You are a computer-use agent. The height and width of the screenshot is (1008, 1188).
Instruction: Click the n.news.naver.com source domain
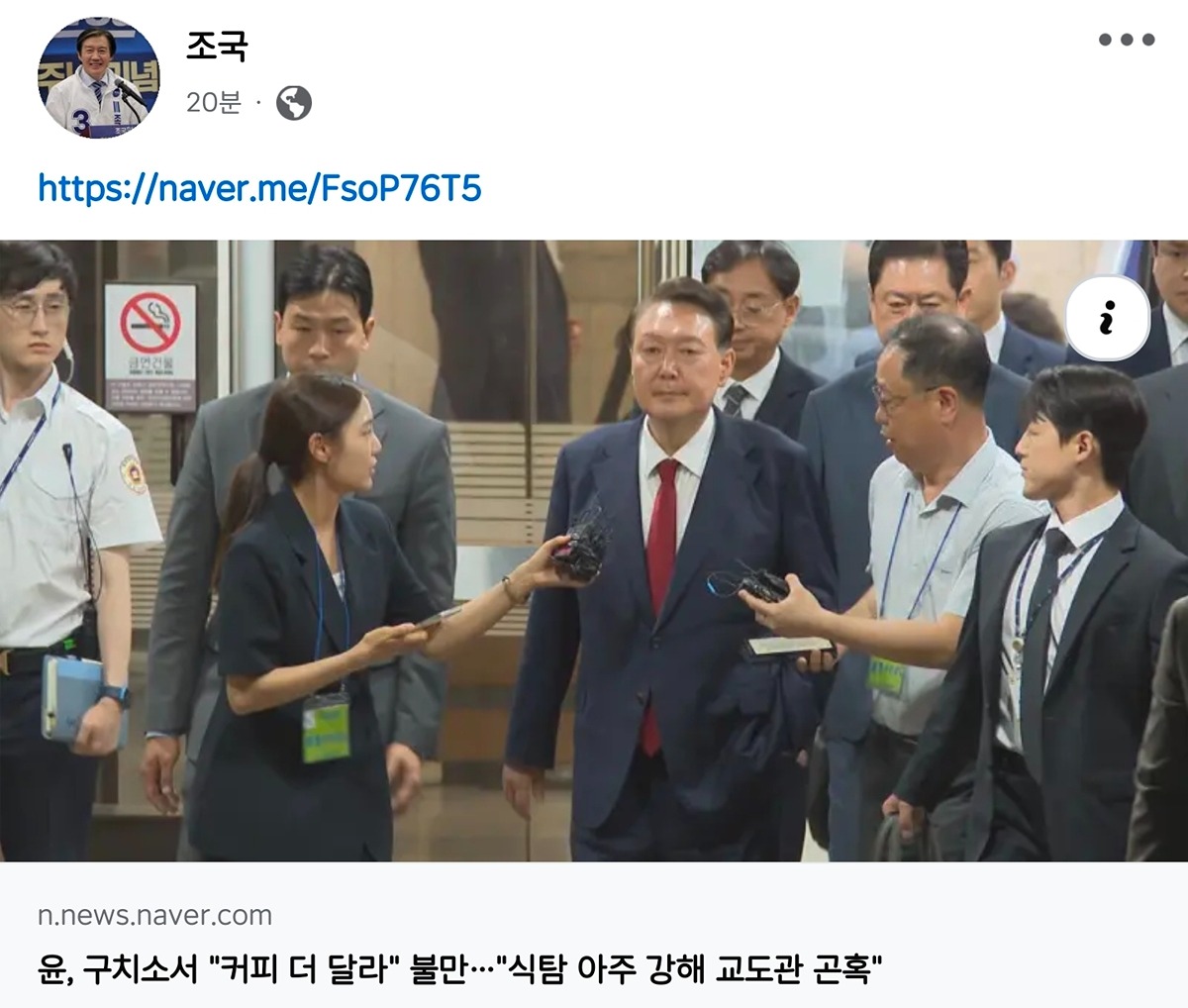click(154, 916)
